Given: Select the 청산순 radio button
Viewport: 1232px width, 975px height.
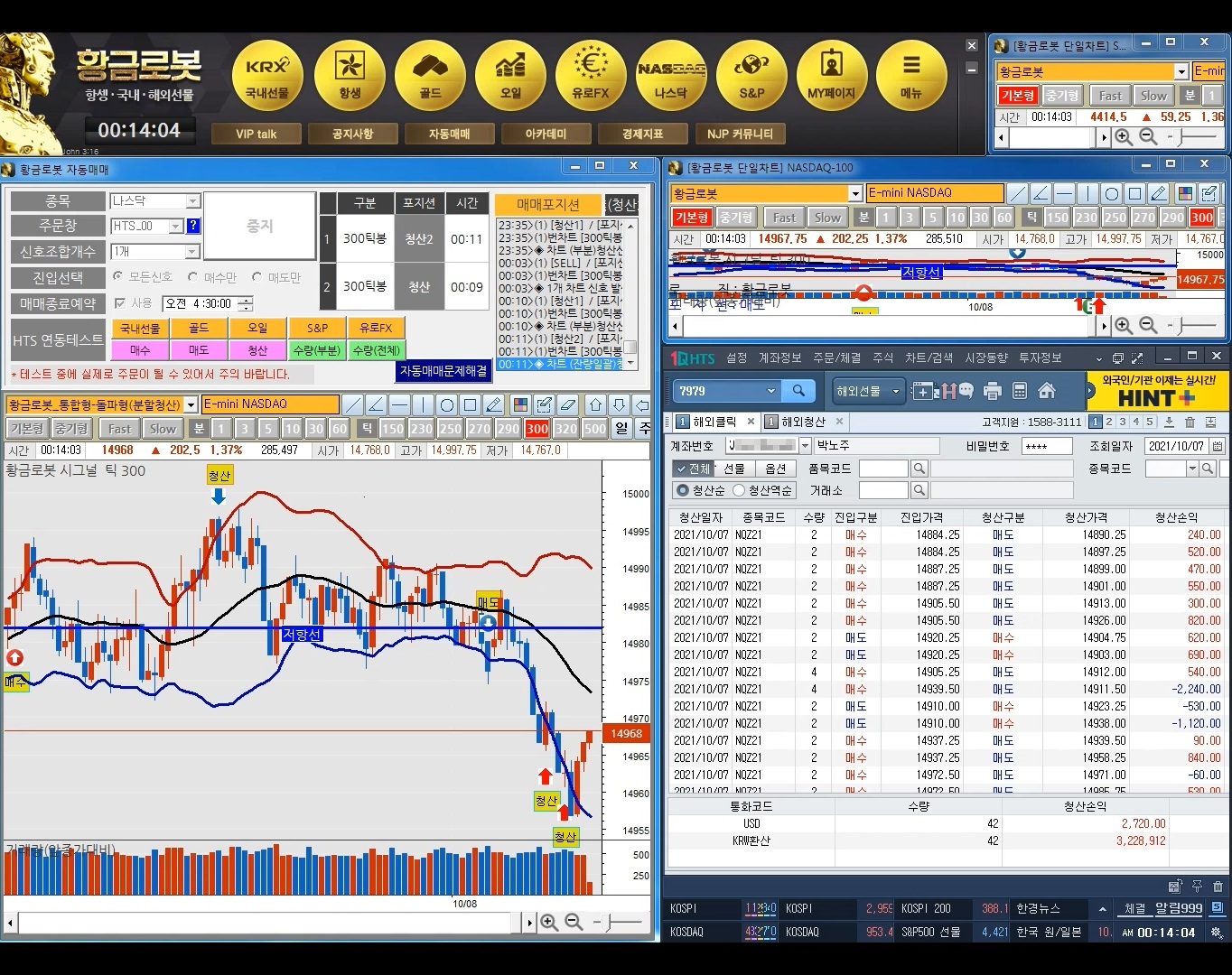Looking at the screenshot, I should 683,490.
